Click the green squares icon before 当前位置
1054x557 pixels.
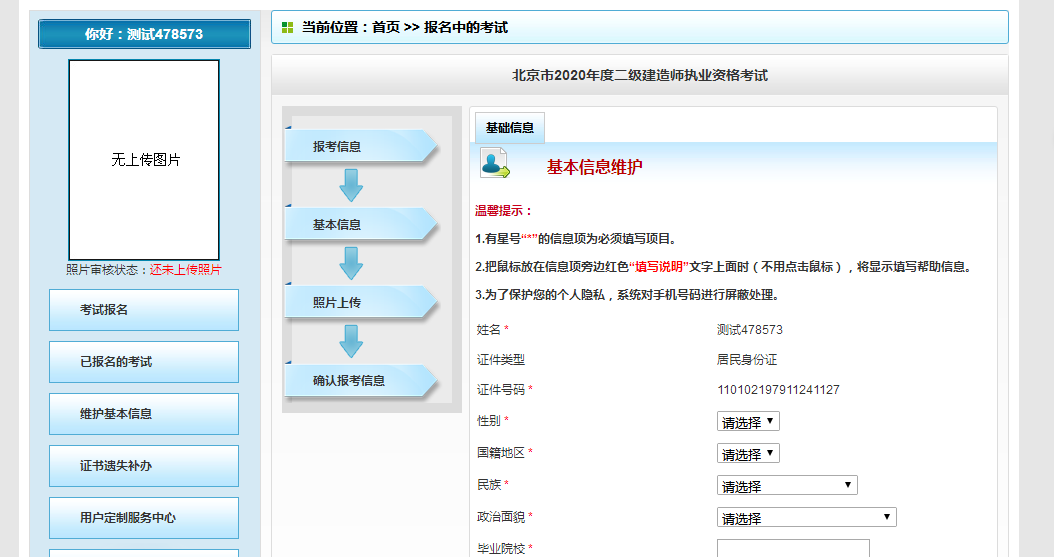click(288, 27)
